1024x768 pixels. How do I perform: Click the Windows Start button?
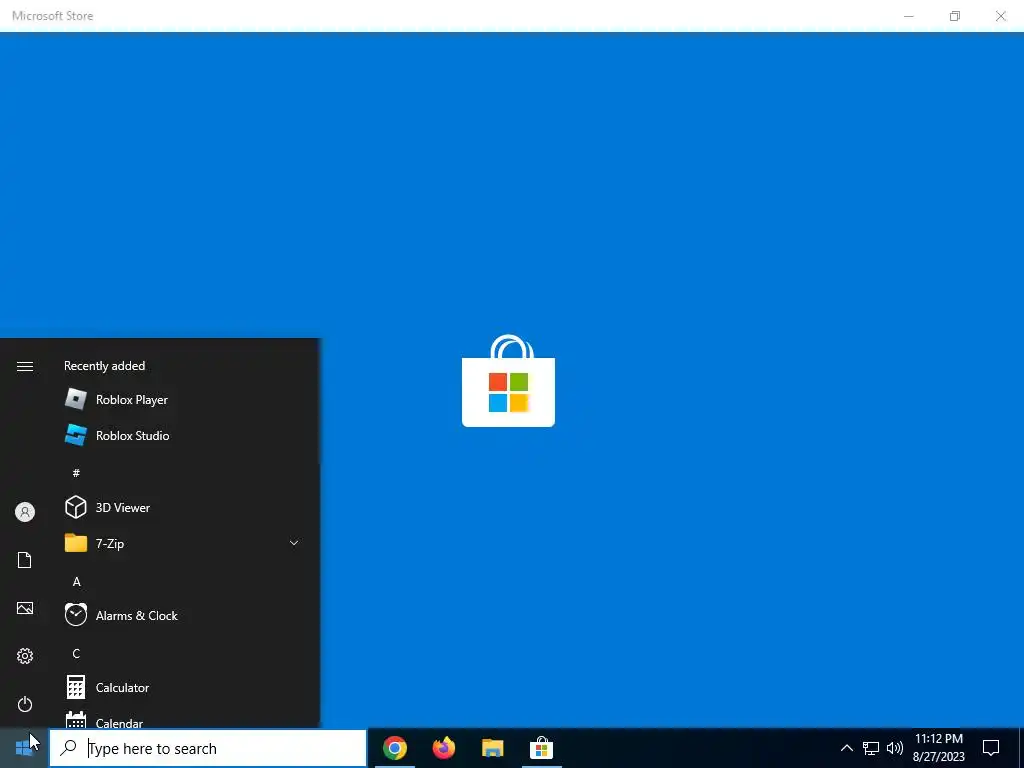[24, 748]
